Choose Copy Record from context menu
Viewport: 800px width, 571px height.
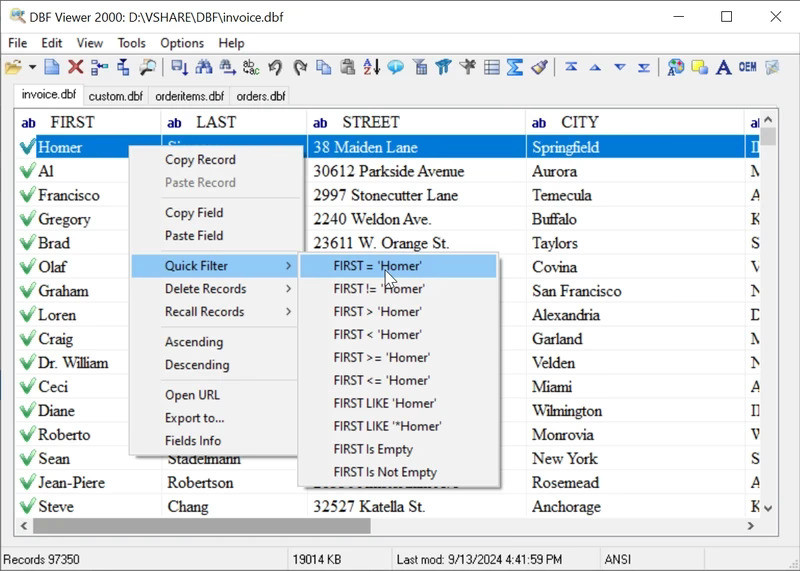point(214,160)
